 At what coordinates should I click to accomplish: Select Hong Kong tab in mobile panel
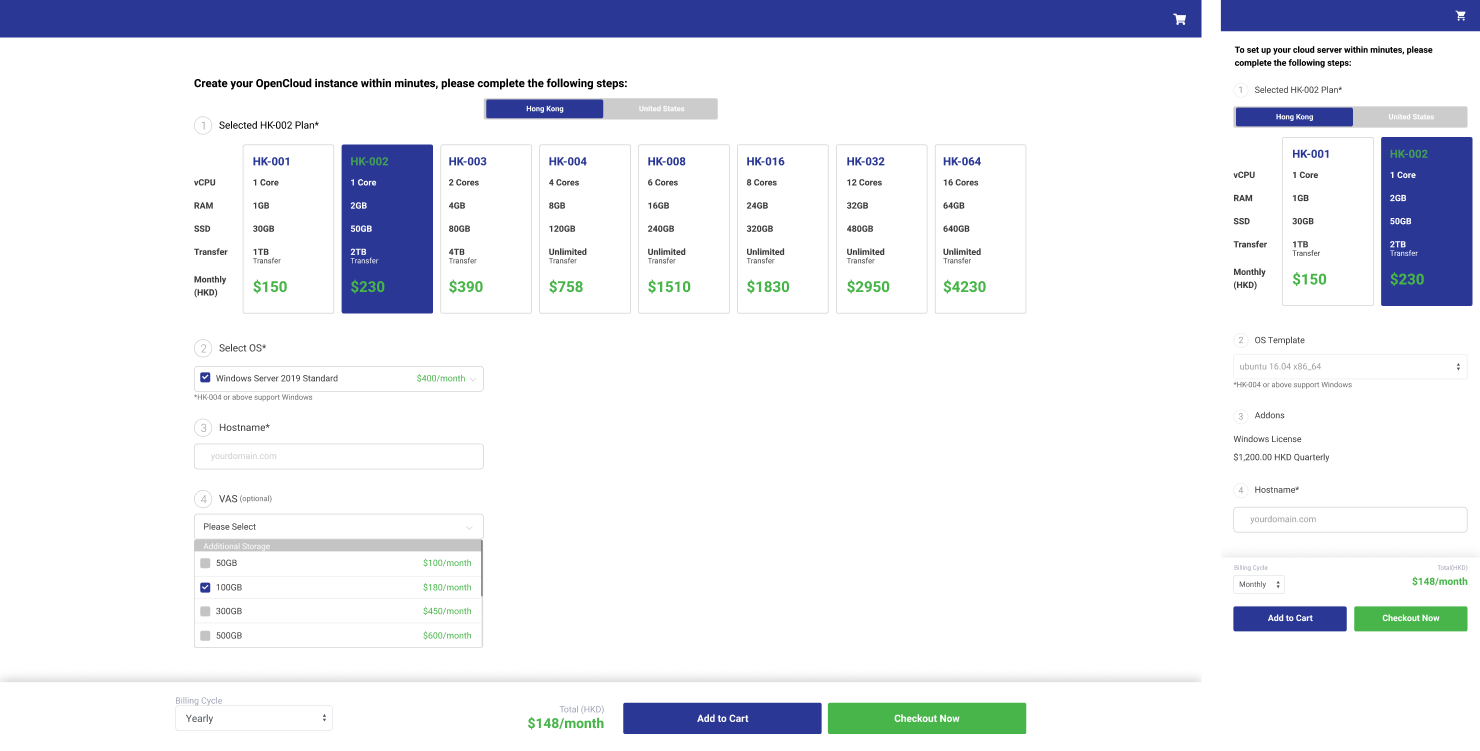(x=1294, y=117)
